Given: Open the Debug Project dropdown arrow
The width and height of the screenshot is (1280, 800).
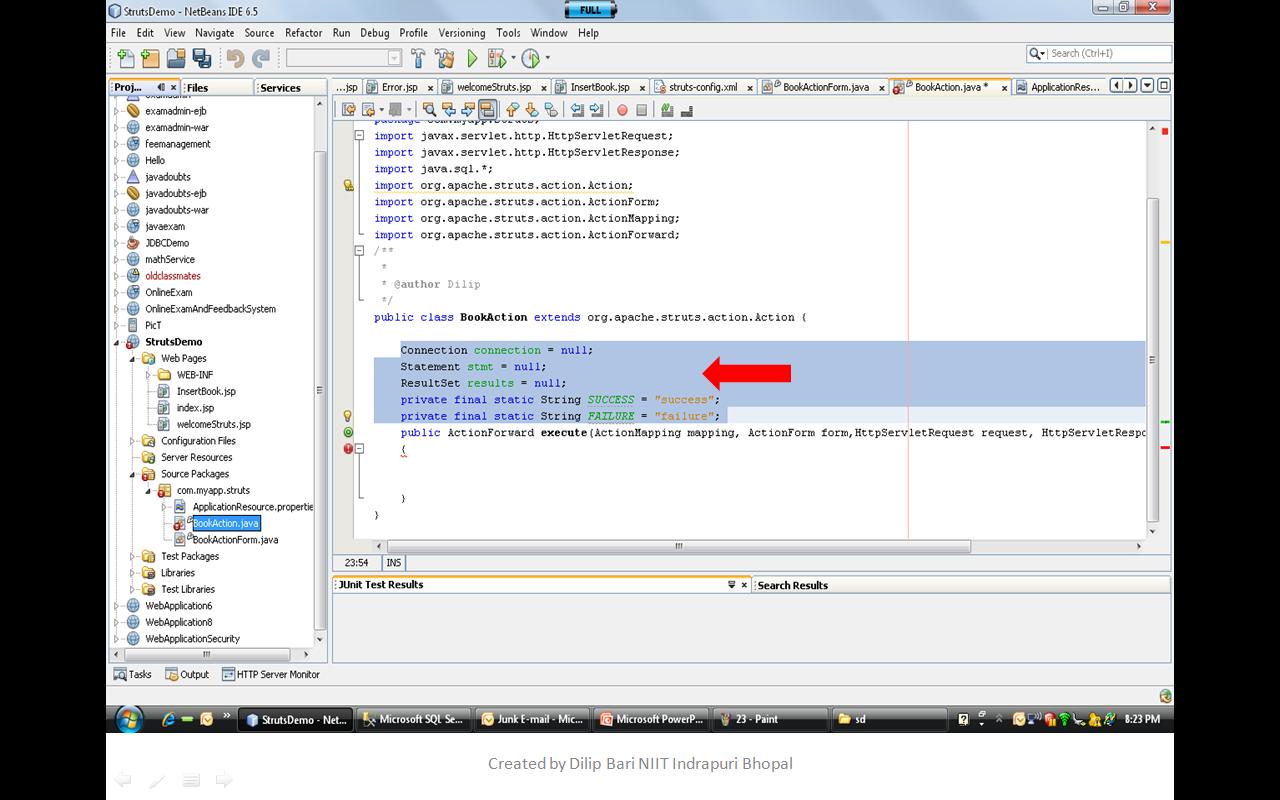Looking at the screenshot, I should pyautogui.click(x=513, y=58).
